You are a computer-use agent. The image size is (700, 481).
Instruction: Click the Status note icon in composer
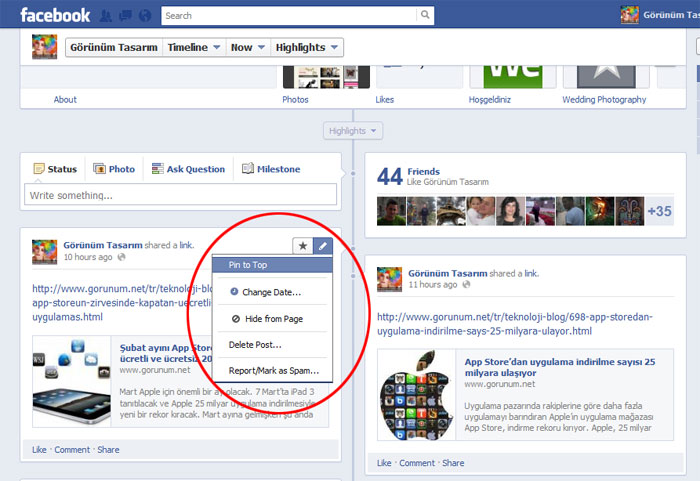39,168
